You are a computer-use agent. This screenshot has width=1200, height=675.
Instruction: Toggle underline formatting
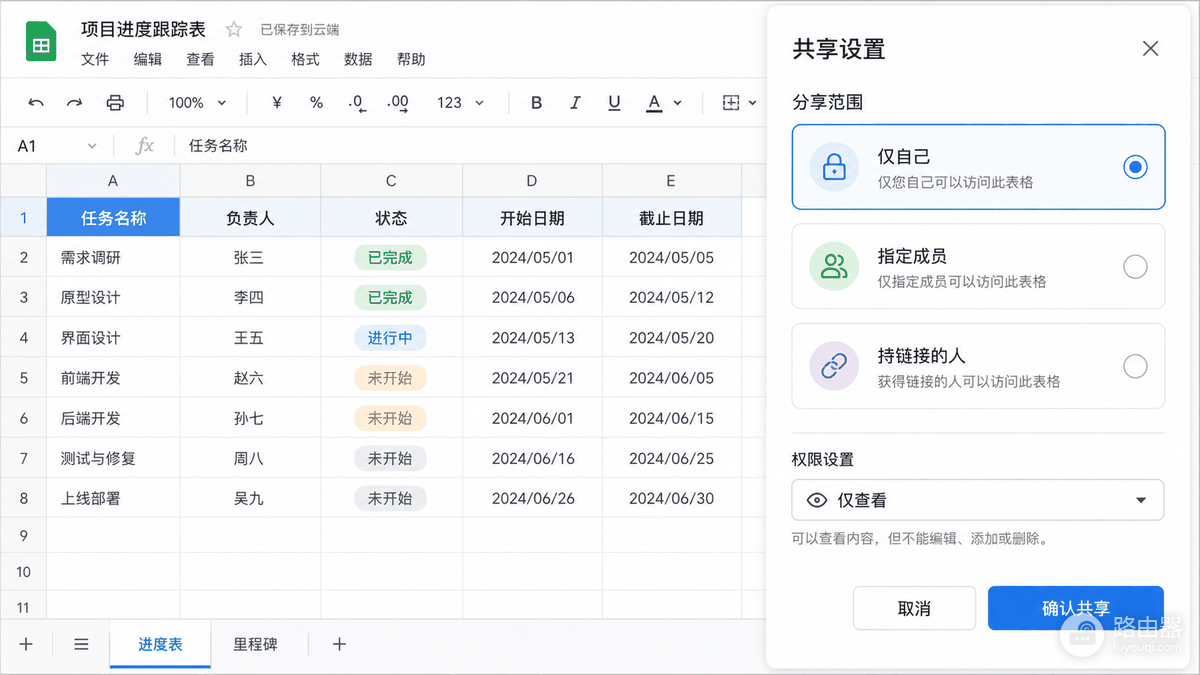pyautogui.click(x=614, y=103)
